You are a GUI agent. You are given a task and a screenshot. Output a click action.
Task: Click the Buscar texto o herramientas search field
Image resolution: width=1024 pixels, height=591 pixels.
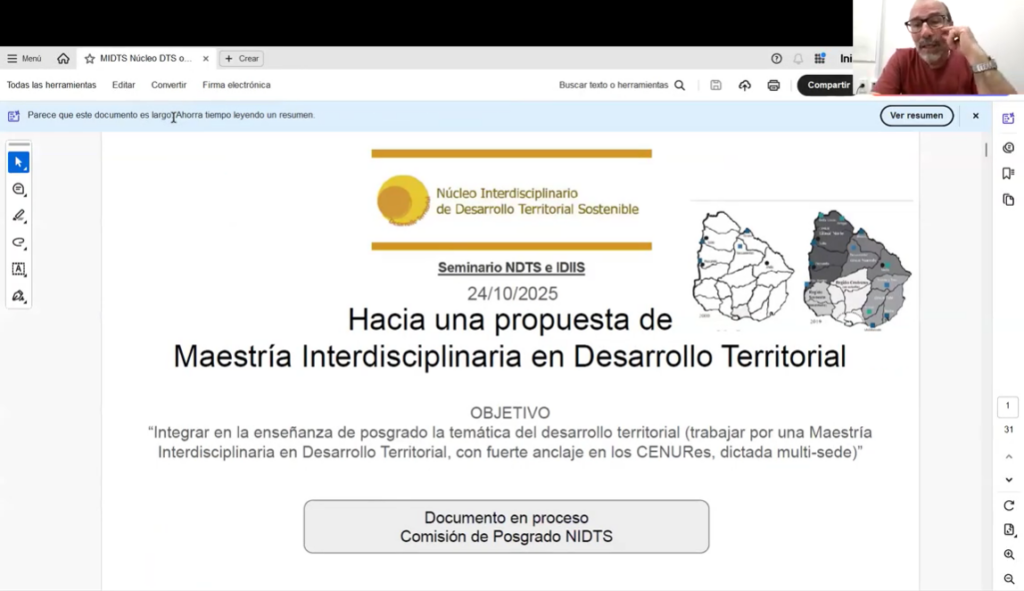pyautogui.click(x=621, y=85)
